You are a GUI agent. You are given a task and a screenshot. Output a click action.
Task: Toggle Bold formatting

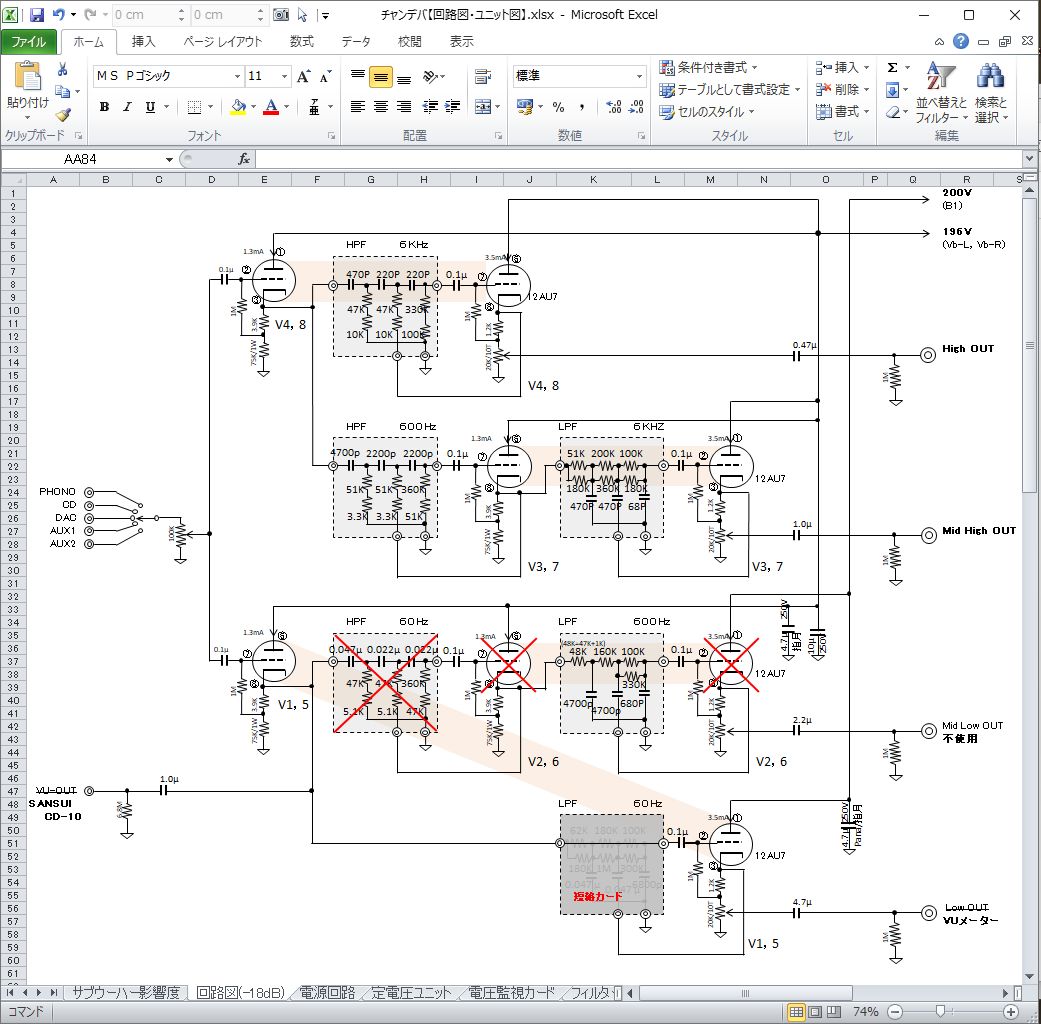(x=104, y=106)
